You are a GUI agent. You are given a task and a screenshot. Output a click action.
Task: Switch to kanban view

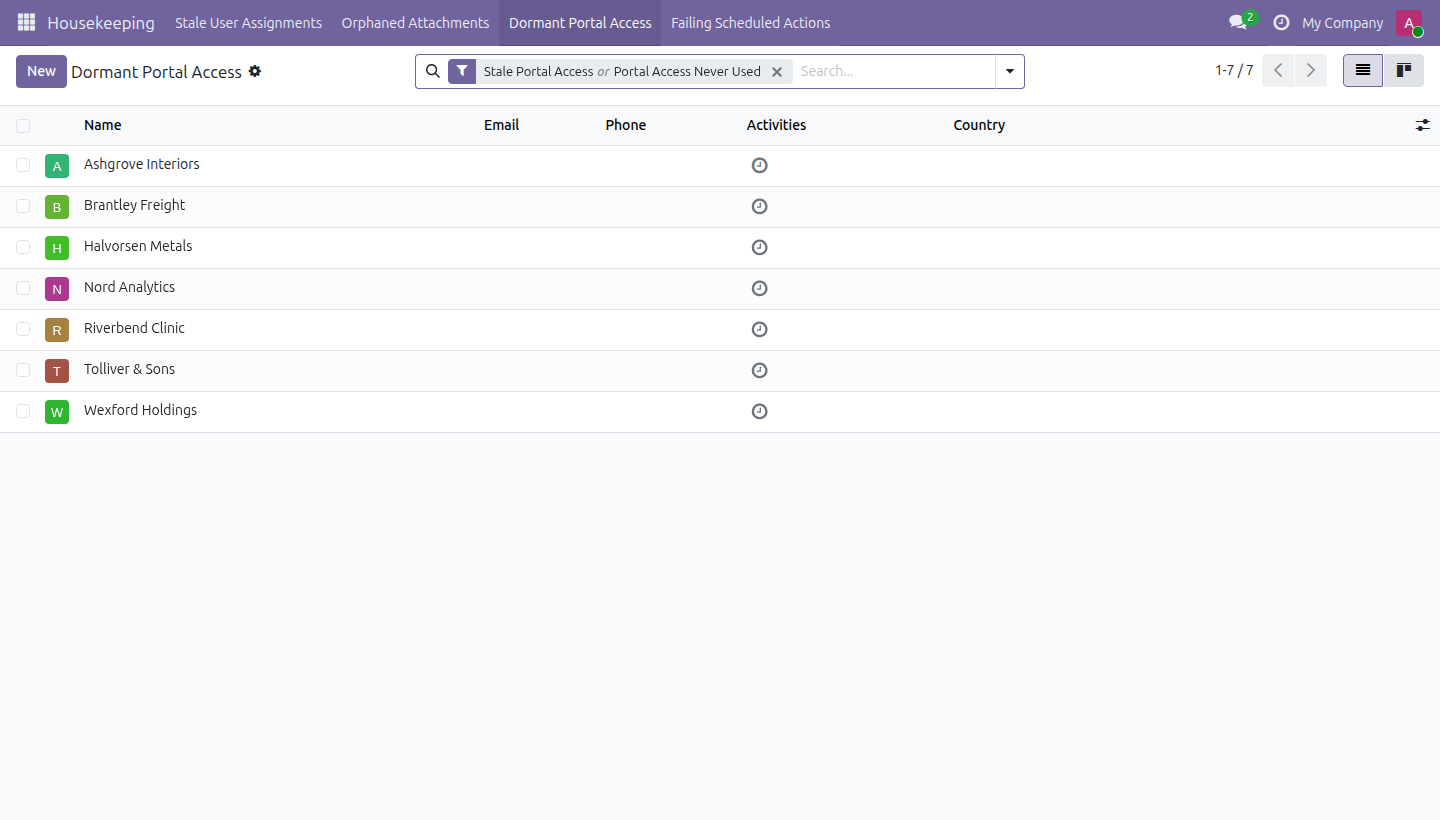point(1404,71)
